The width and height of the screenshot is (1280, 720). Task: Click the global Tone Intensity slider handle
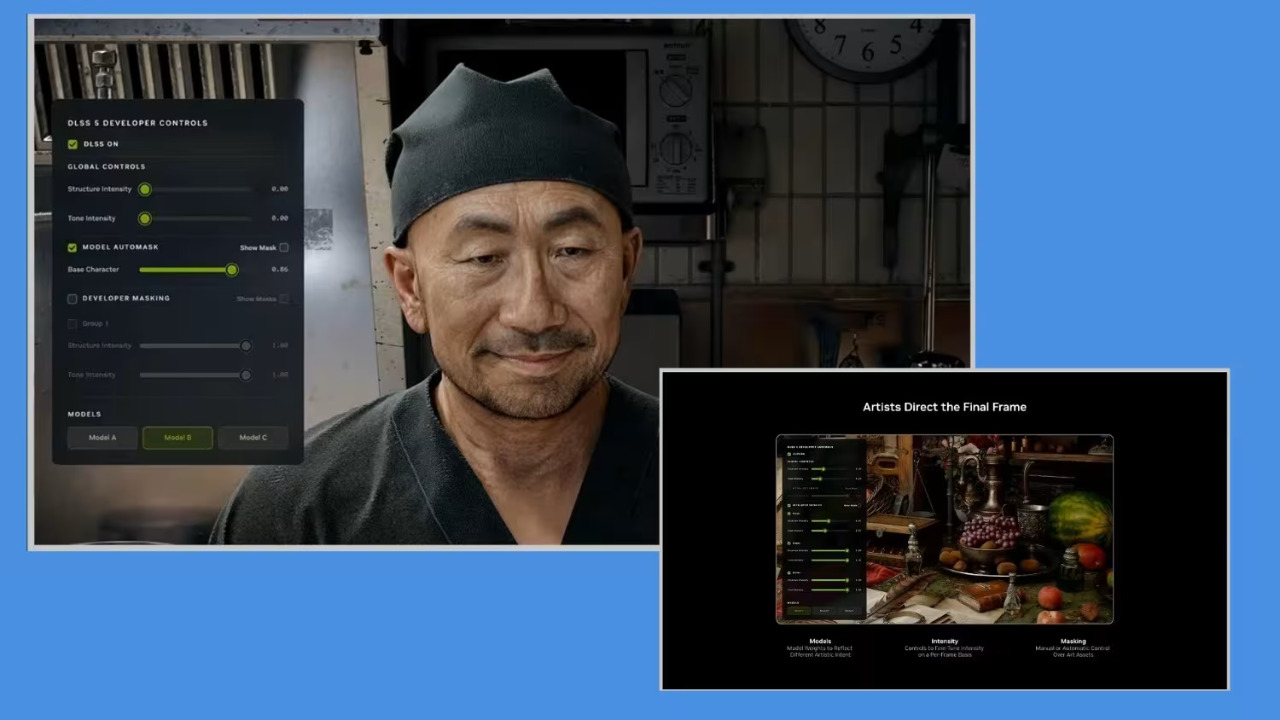(145, 218)
